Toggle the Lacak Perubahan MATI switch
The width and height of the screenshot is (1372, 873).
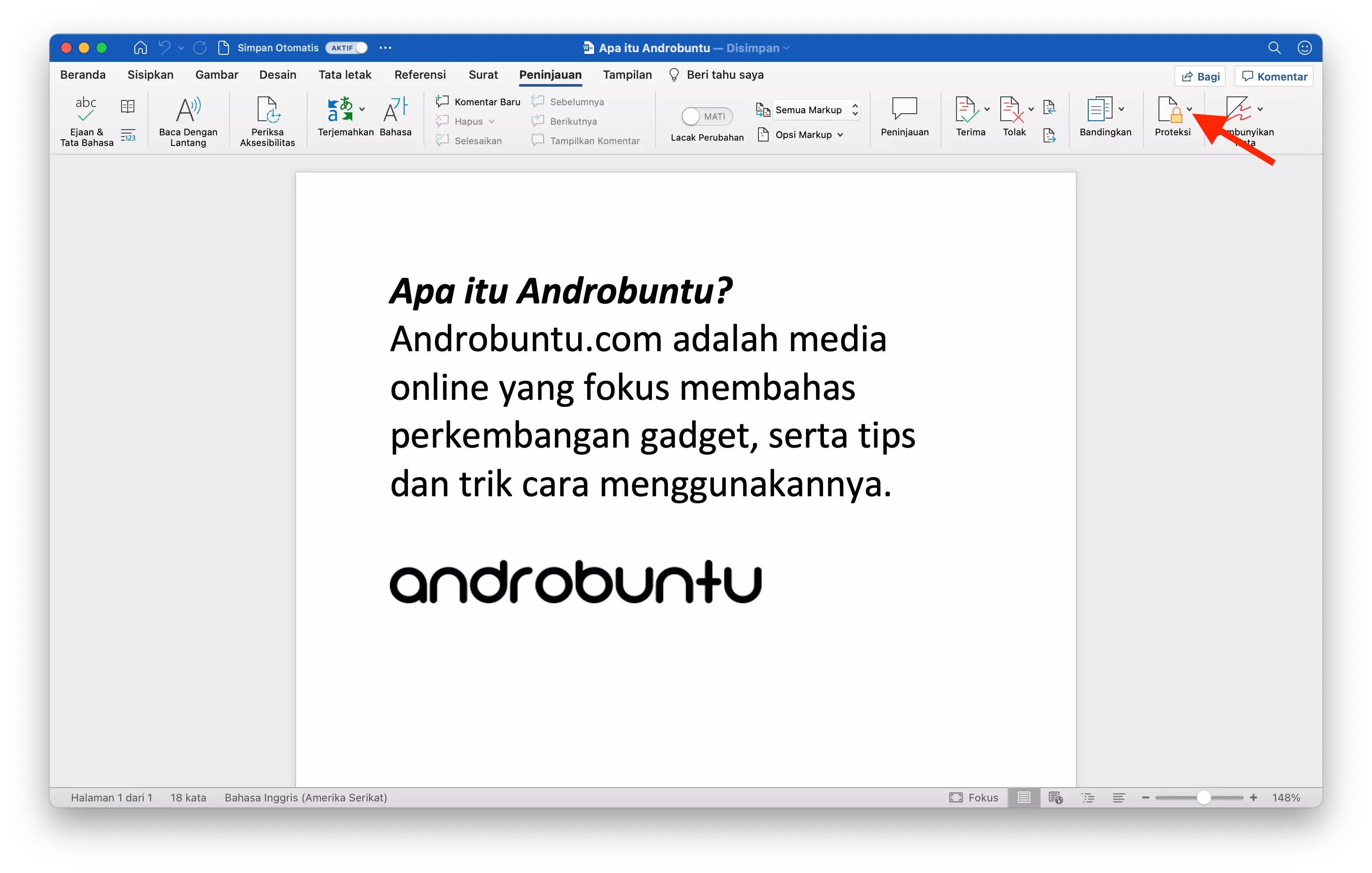click(706, 116)
